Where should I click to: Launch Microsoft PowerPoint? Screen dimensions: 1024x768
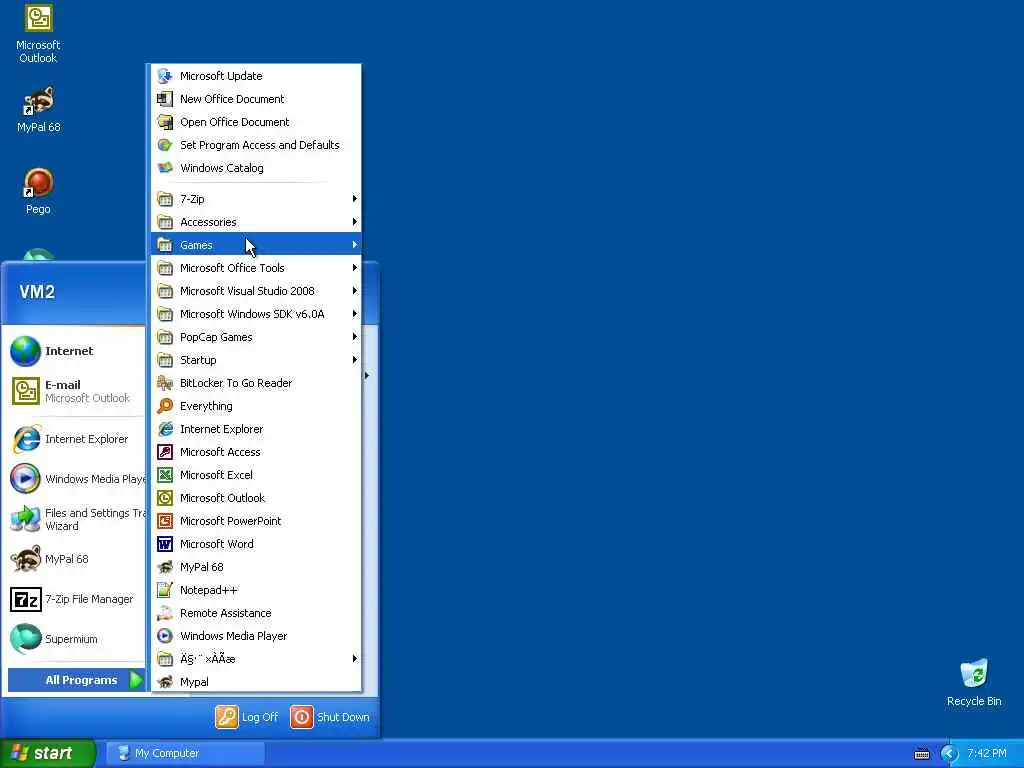[256, 521]
